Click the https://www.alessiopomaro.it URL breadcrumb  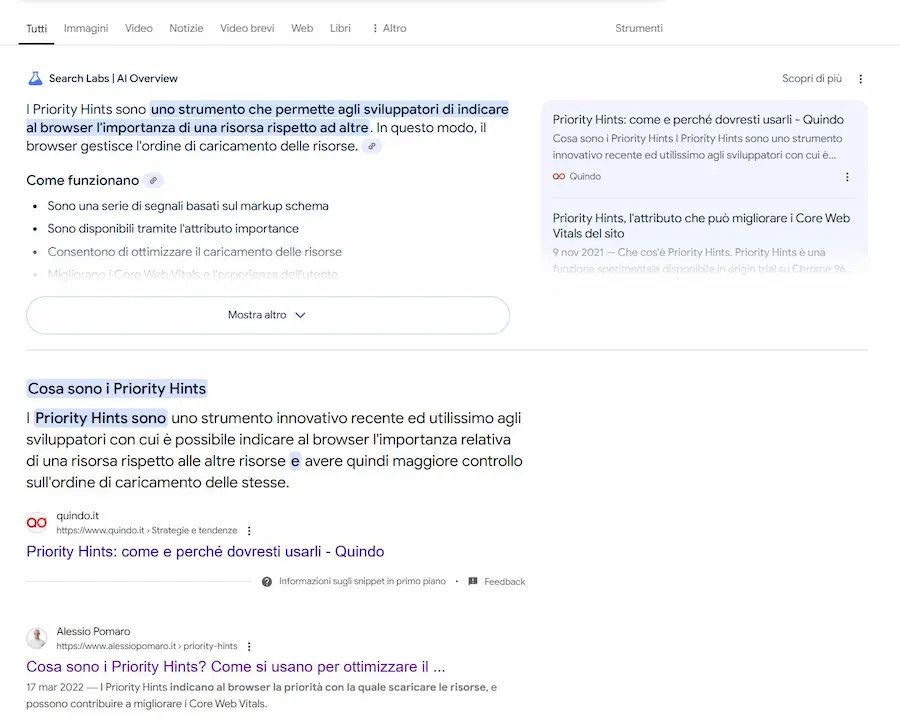click(x=147, y=646)
